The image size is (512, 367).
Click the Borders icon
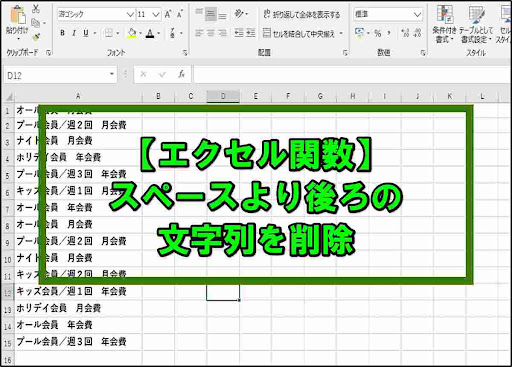109,33
